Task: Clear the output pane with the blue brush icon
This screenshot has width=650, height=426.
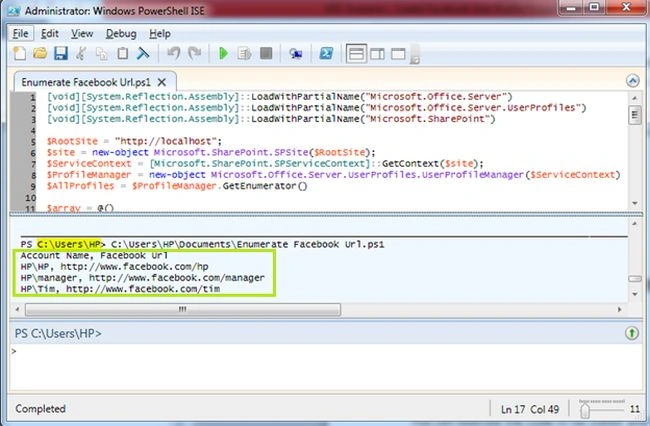Action: (143, 53)
